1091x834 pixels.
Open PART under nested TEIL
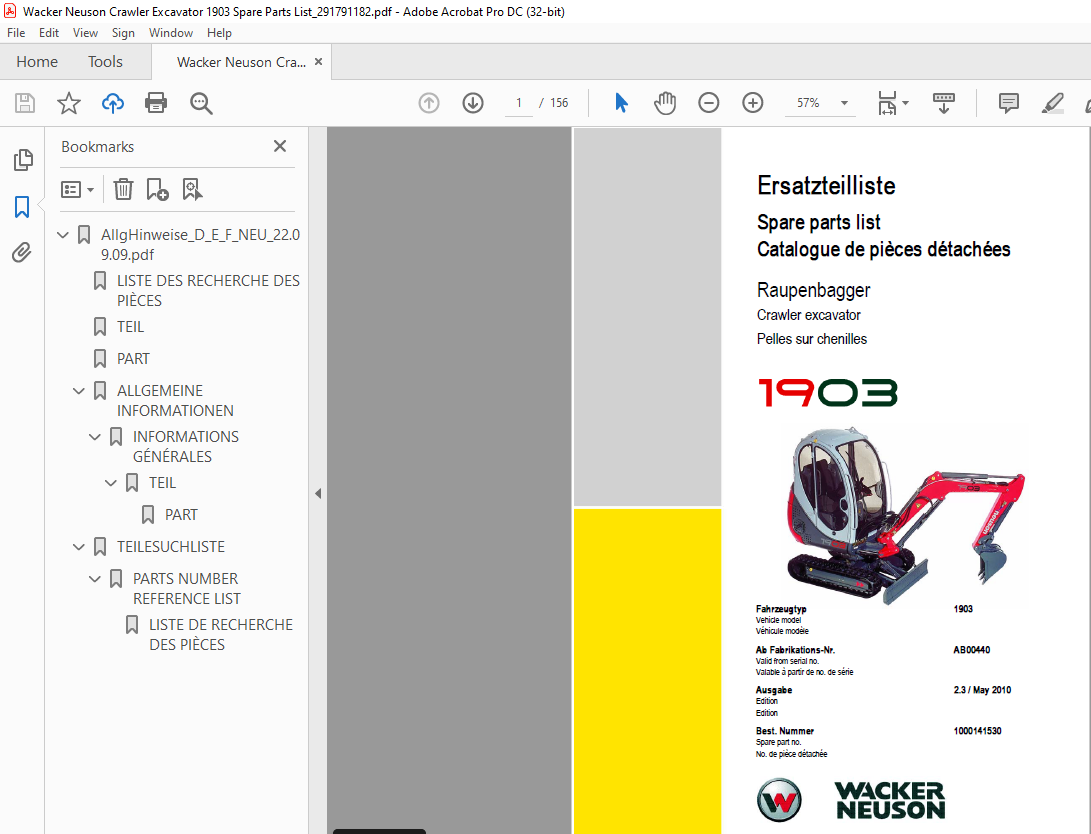pyautogui.click(x=181, y=515)
